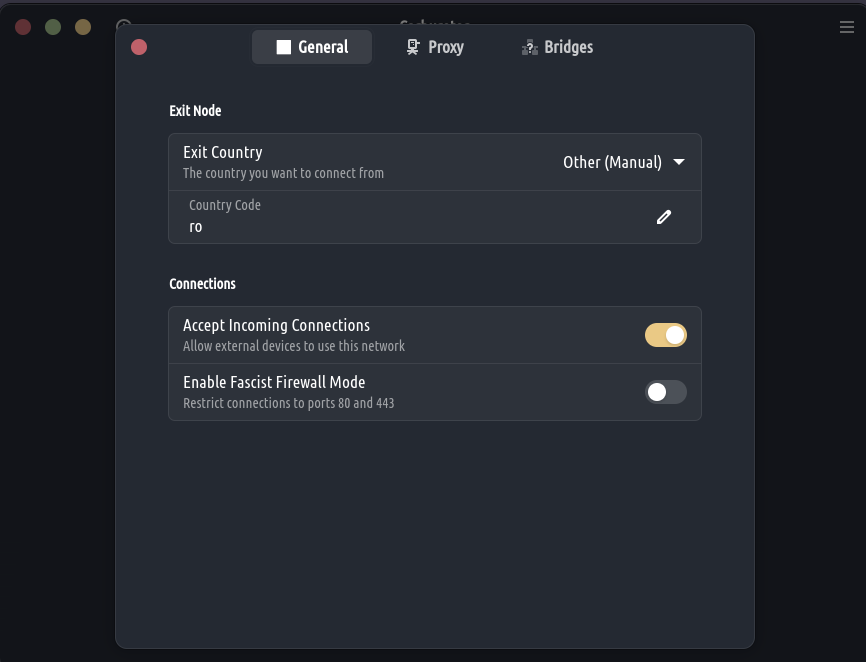The image size is (866, 662).
Task: Click the white square icon beside General
Action: [284, 47]
